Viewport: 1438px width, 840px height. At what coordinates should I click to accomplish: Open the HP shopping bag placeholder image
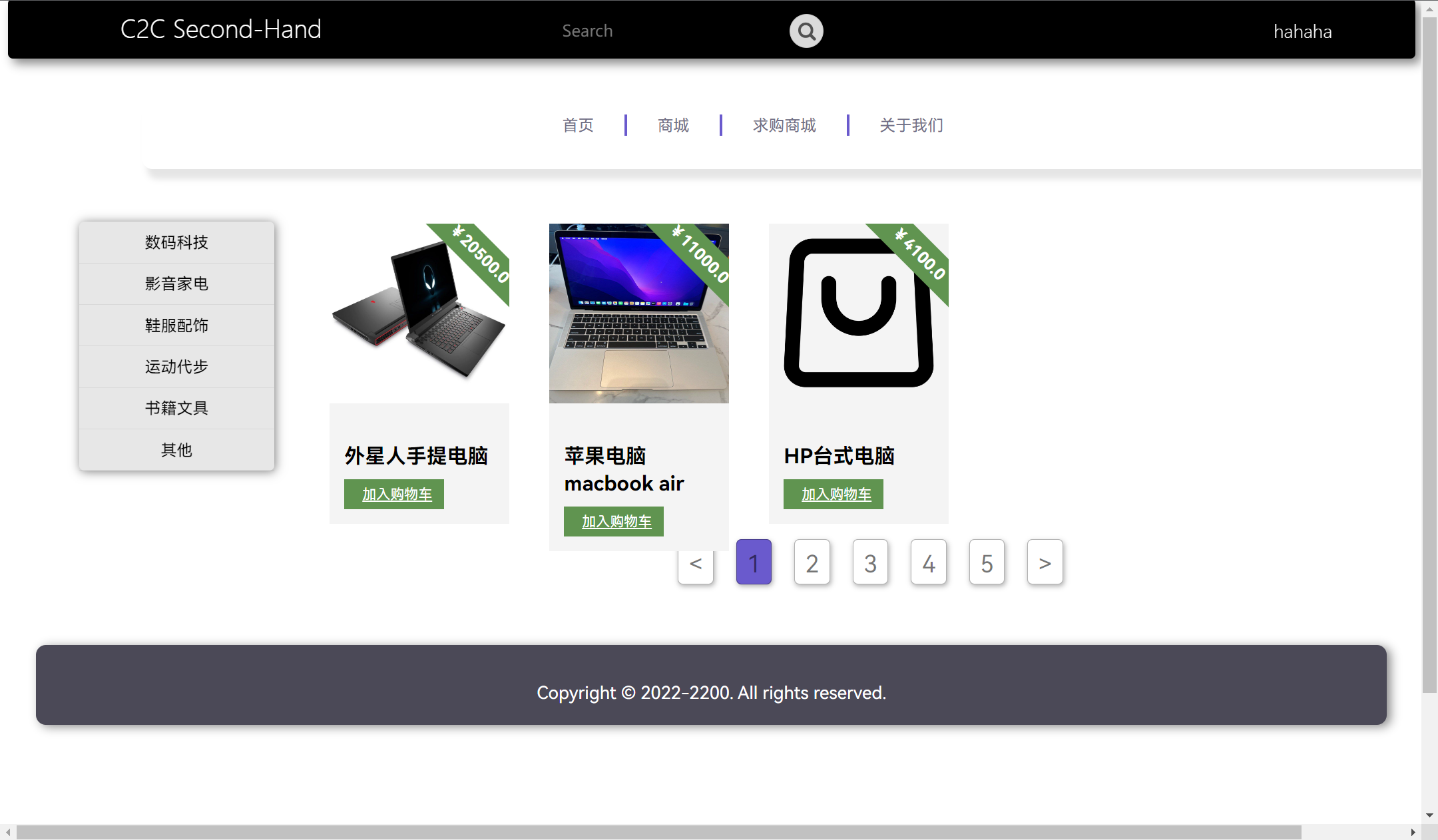859,314
